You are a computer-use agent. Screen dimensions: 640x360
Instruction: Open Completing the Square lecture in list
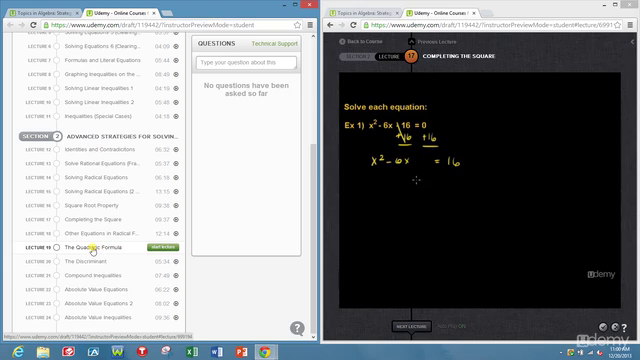(x=93, y=220)
